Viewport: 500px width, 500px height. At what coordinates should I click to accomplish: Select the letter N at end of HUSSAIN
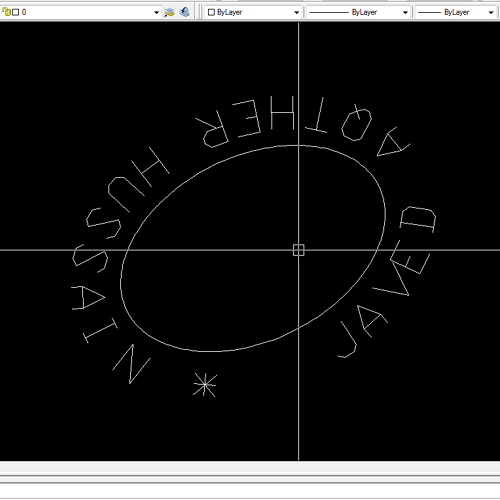[132, 364]
